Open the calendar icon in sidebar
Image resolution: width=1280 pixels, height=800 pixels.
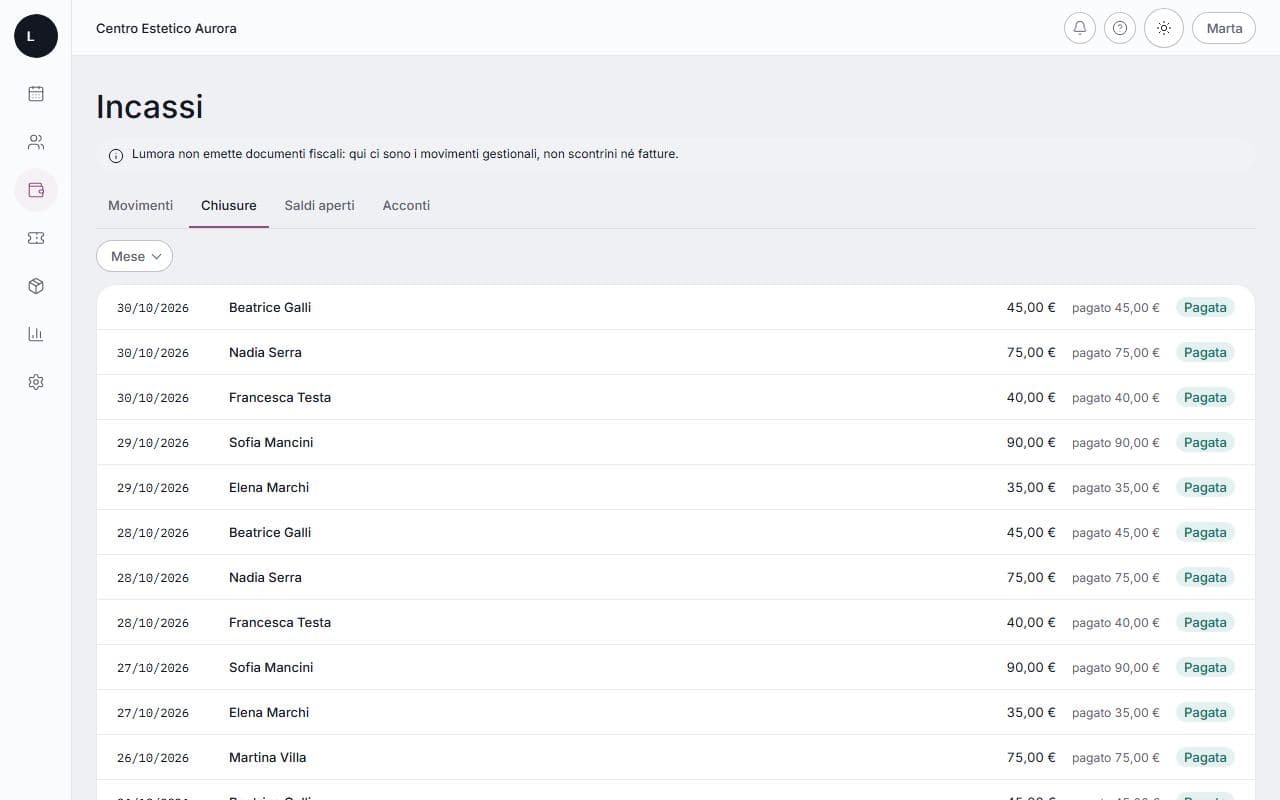[36, 94]
